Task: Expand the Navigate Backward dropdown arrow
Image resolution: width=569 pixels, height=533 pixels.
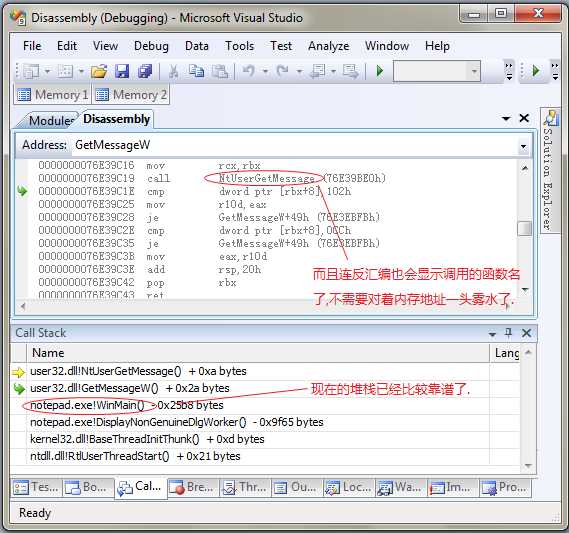Action: (333, 71)
